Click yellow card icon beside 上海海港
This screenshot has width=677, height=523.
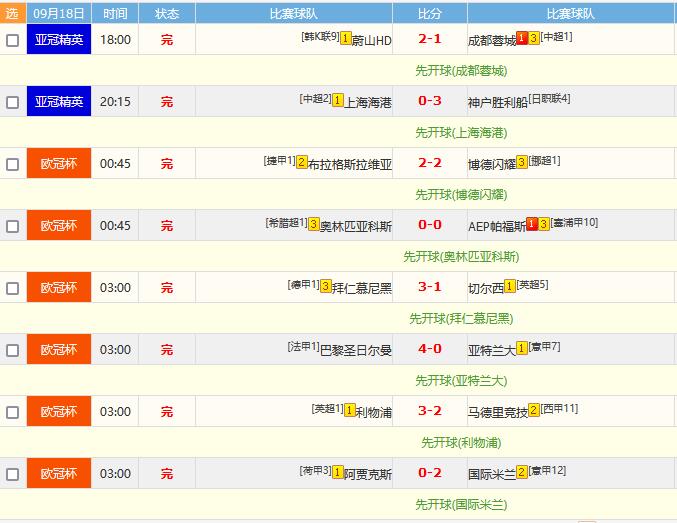[x=338, y=100]
